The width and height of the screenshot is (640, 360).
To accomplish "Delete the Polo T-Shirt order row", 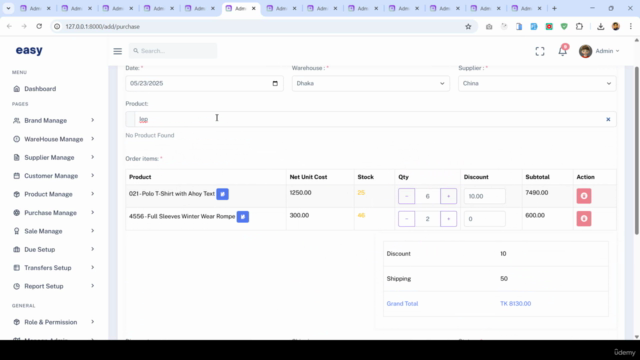I will (584, 196).
